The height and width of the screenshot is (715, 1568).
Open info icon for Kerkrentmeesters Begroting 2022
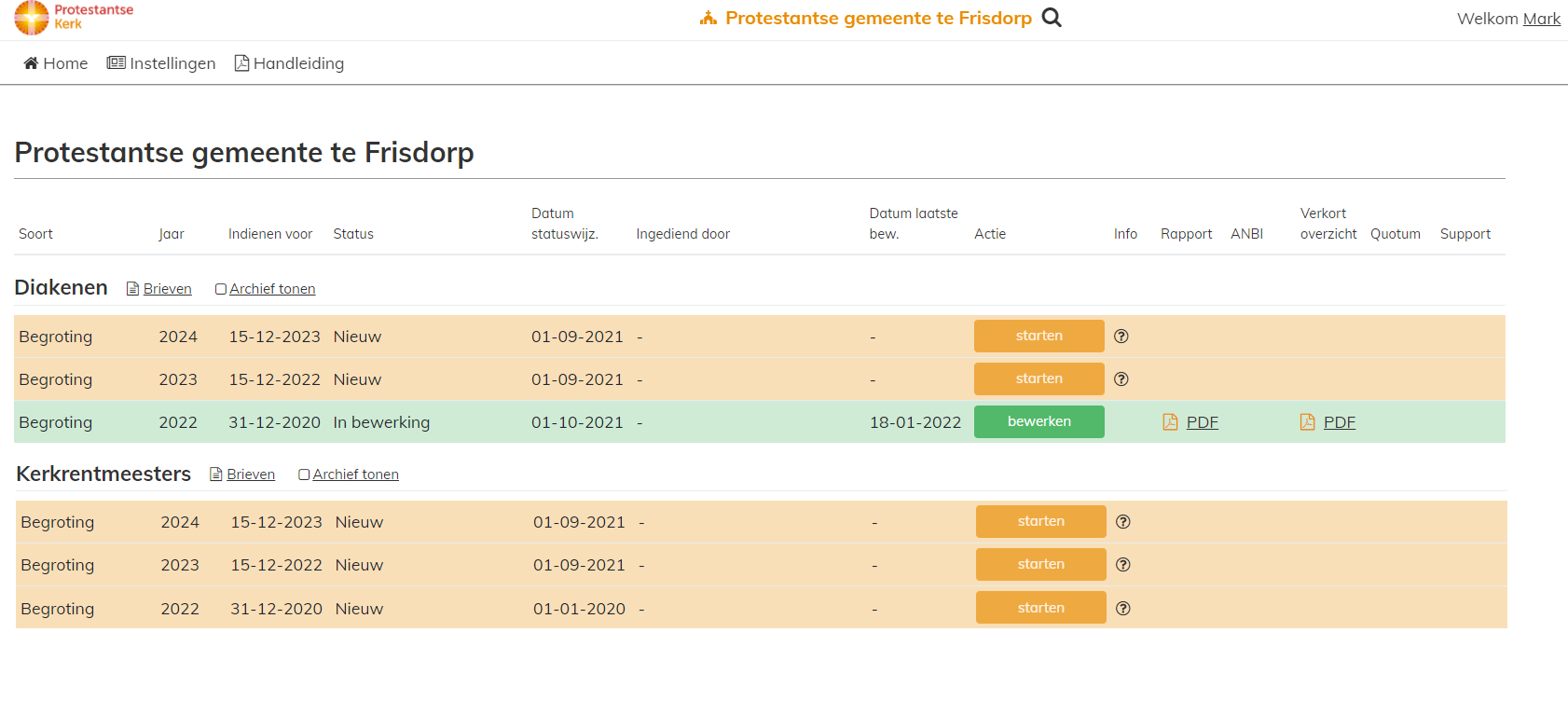click(x=1123, y=609)
